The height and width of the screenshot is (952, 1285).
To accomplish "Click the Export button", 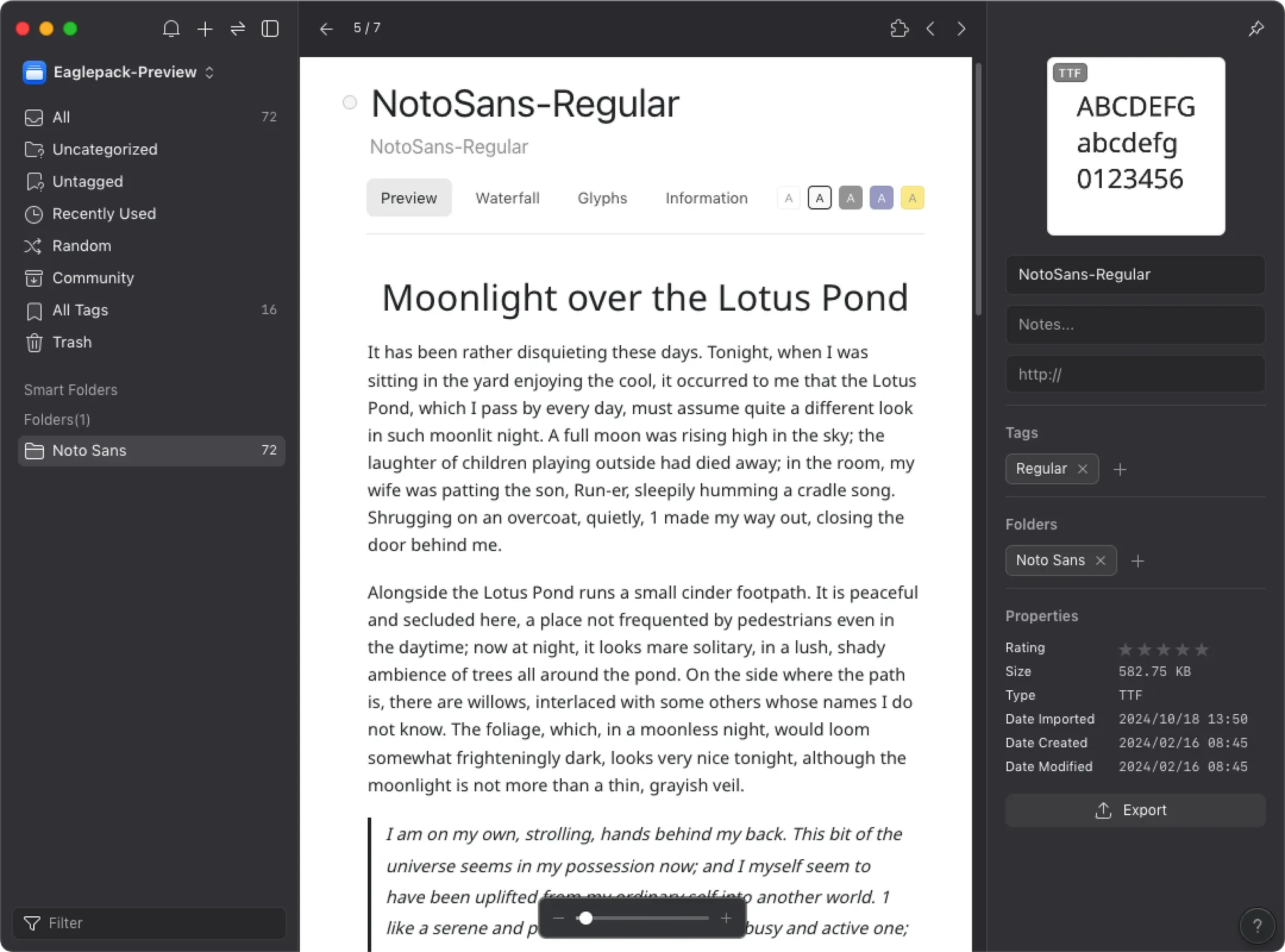I will (1136, 810).
